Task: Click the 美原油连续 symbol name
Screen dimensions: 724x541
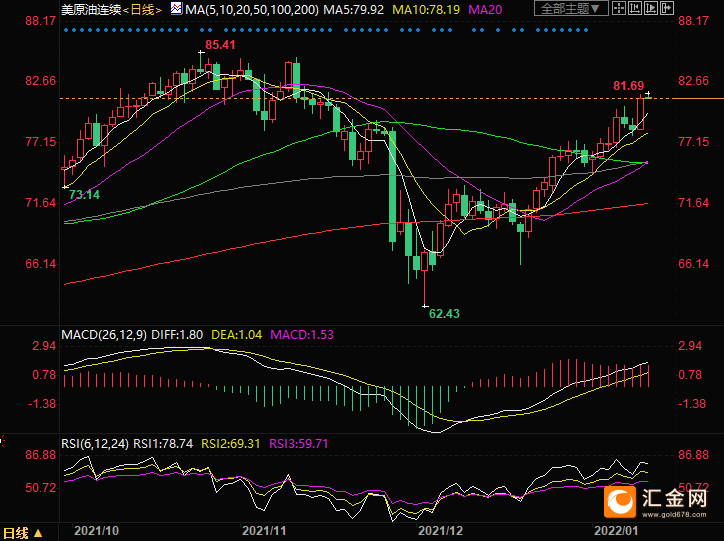Action: (x=91, y=10)
